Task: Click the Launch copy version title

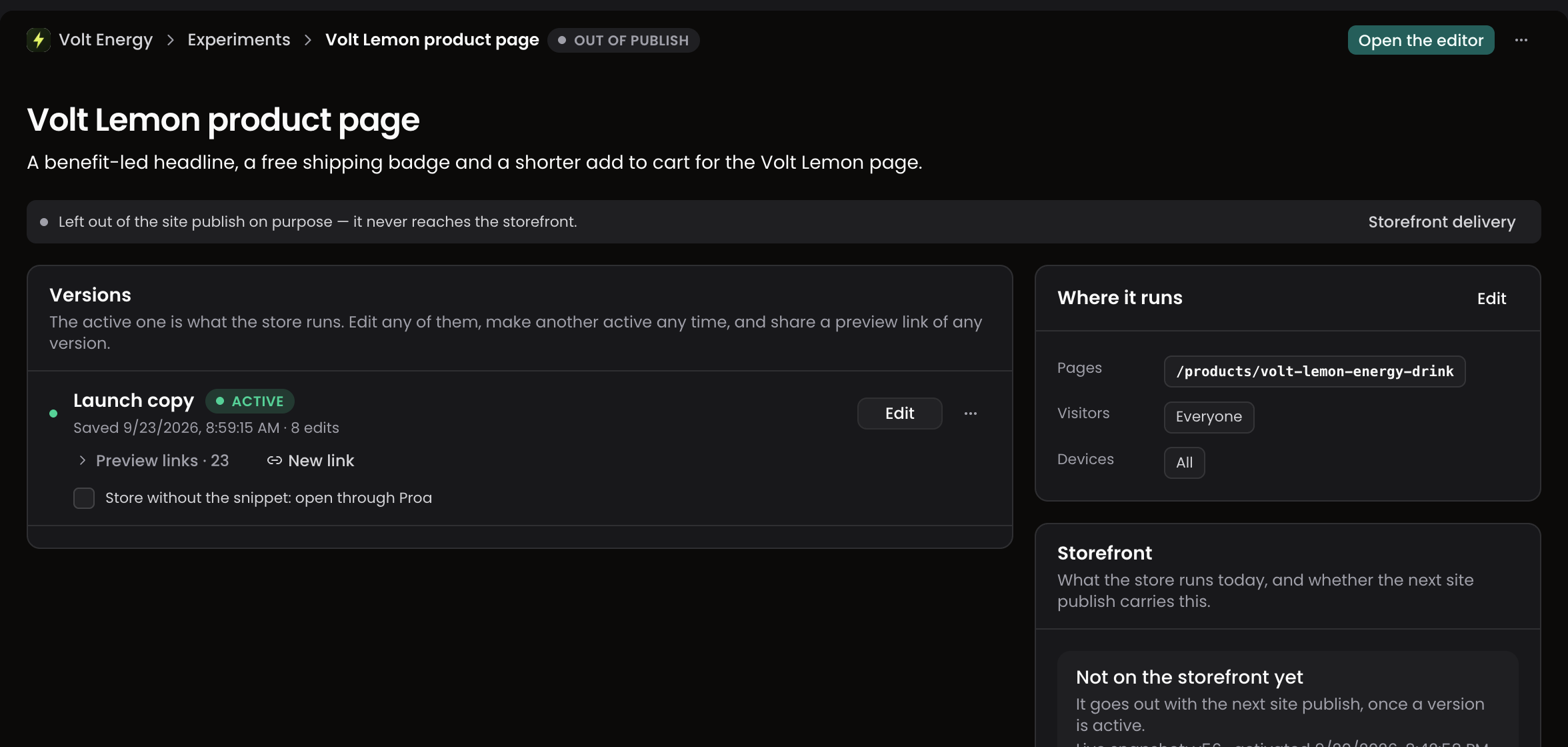Action: pos(133,401)
